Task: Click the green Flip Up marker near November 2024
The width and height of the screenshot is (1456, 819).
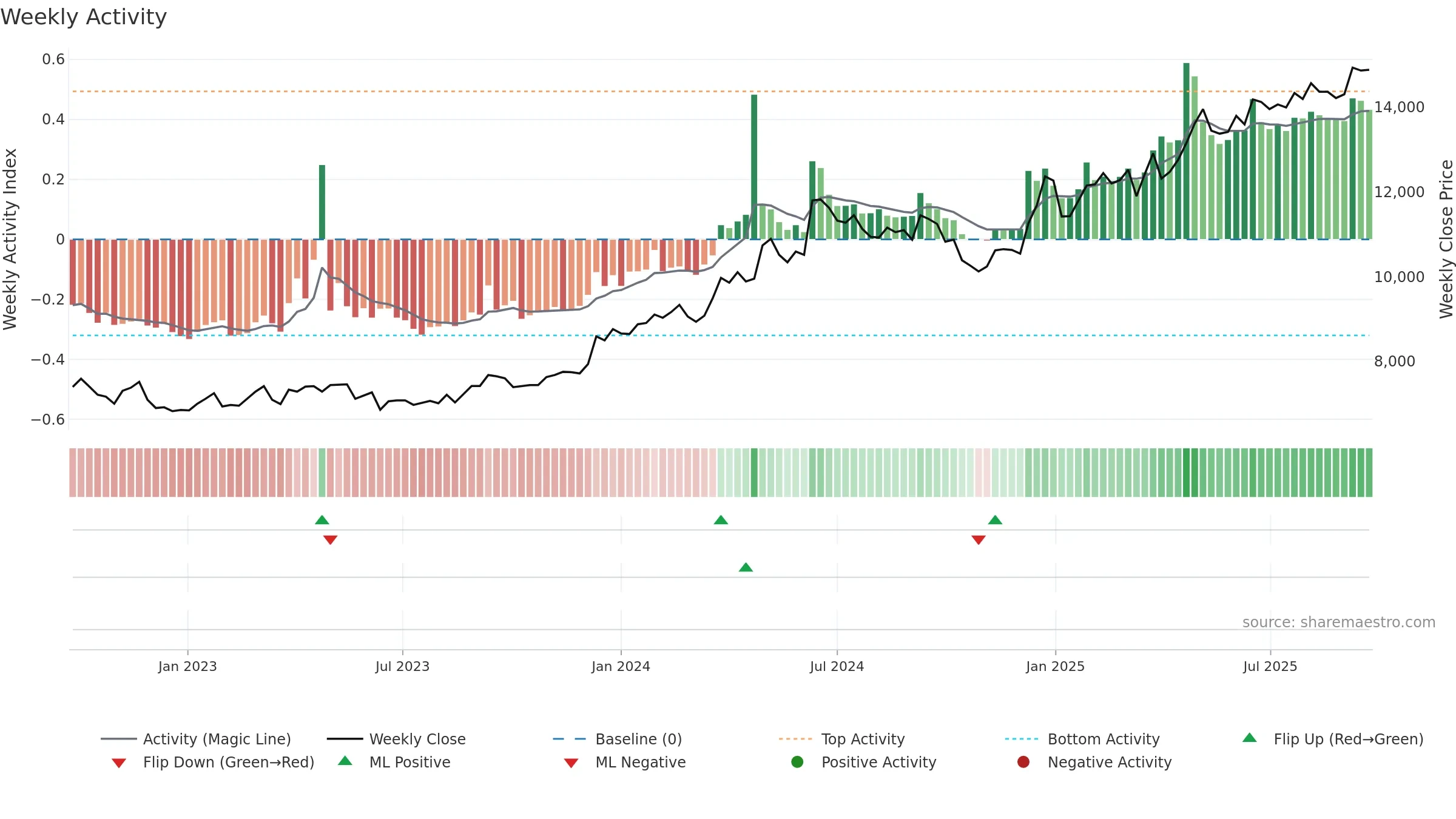Action: pyautogui.click(x=995, y=520)
